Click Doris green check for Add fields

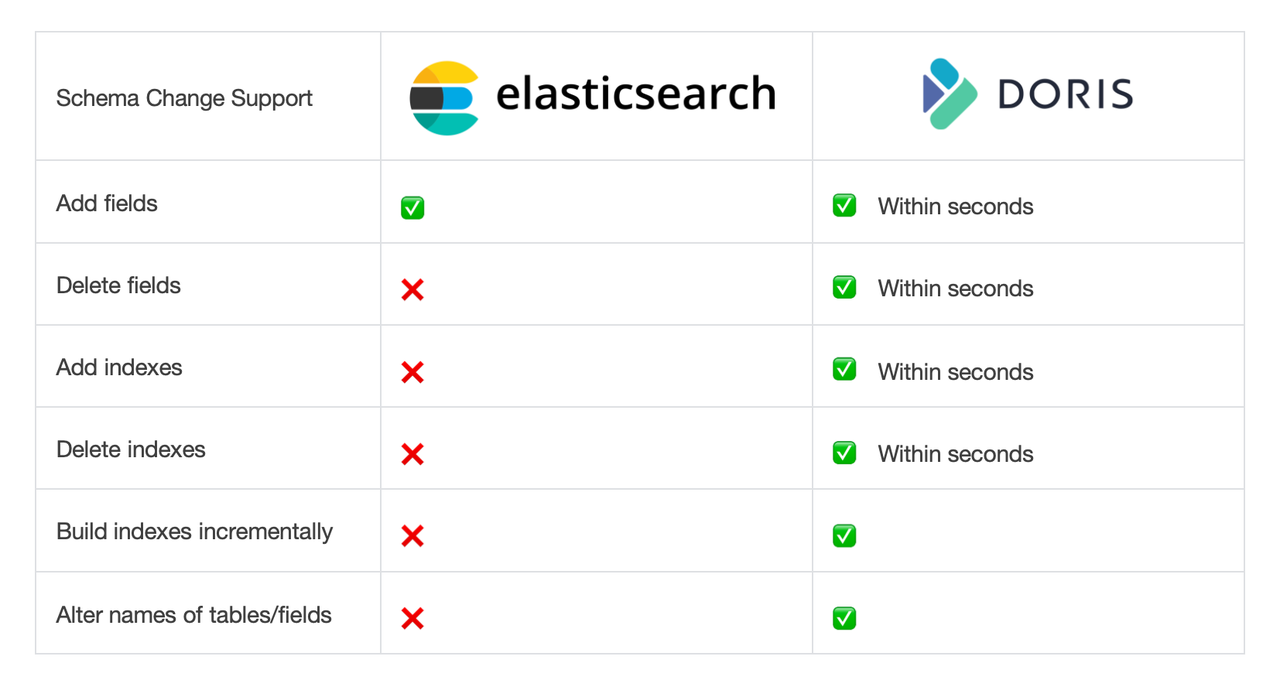[844, 206]
